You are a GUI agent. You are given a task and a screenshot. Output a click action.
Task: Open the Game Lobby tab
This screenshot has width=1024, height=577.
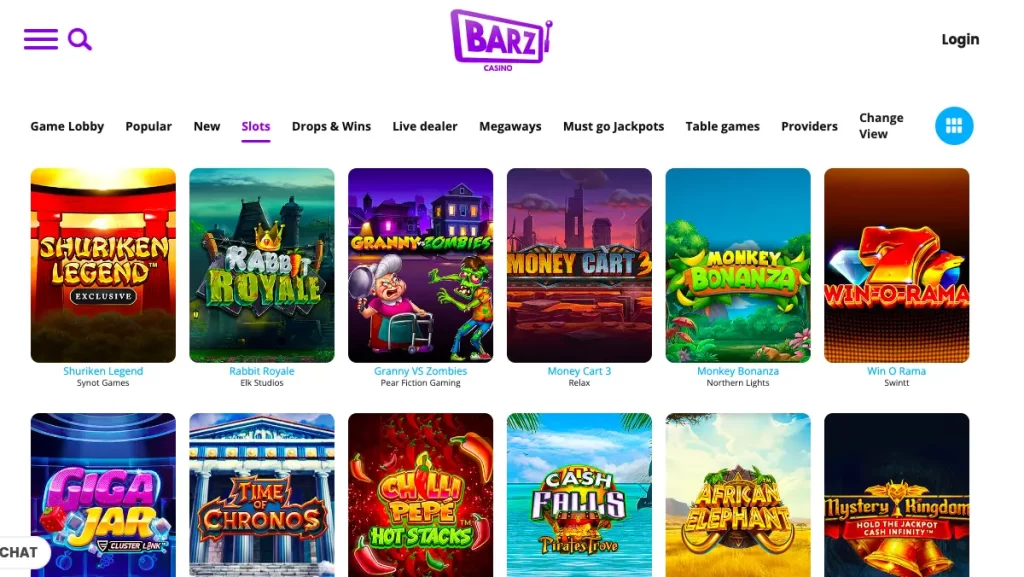(x=67, y=126)
